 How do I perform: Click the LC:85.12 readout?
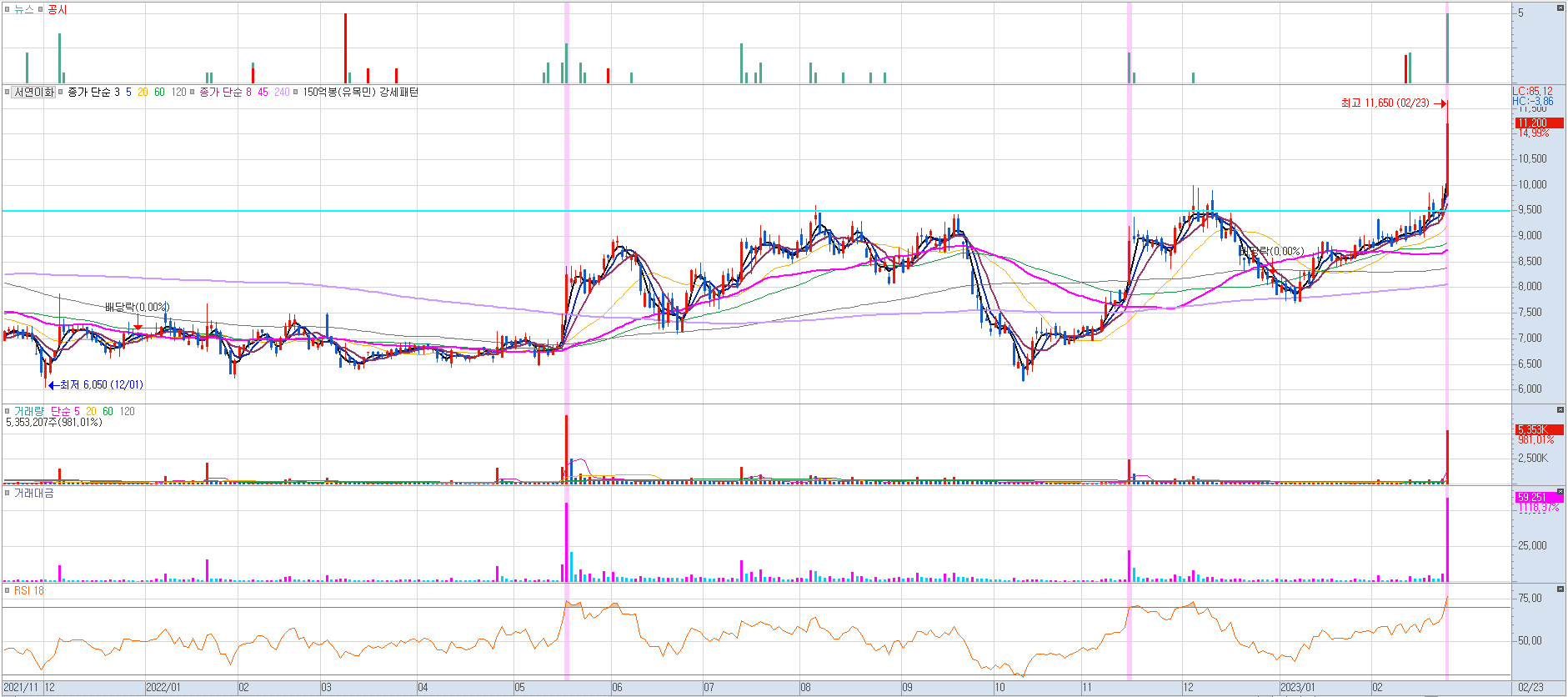[x=1533, y=91]
